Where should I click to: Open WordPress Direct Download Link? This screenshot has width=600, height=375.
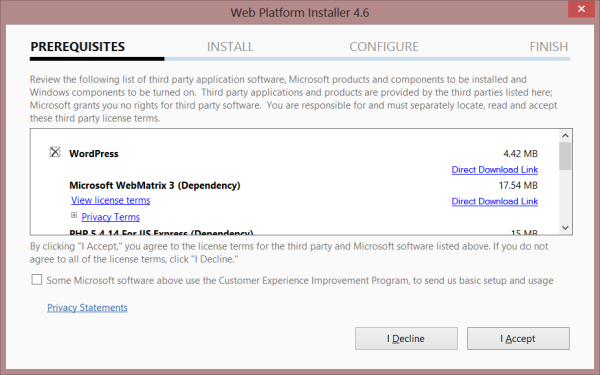point(495,170)
